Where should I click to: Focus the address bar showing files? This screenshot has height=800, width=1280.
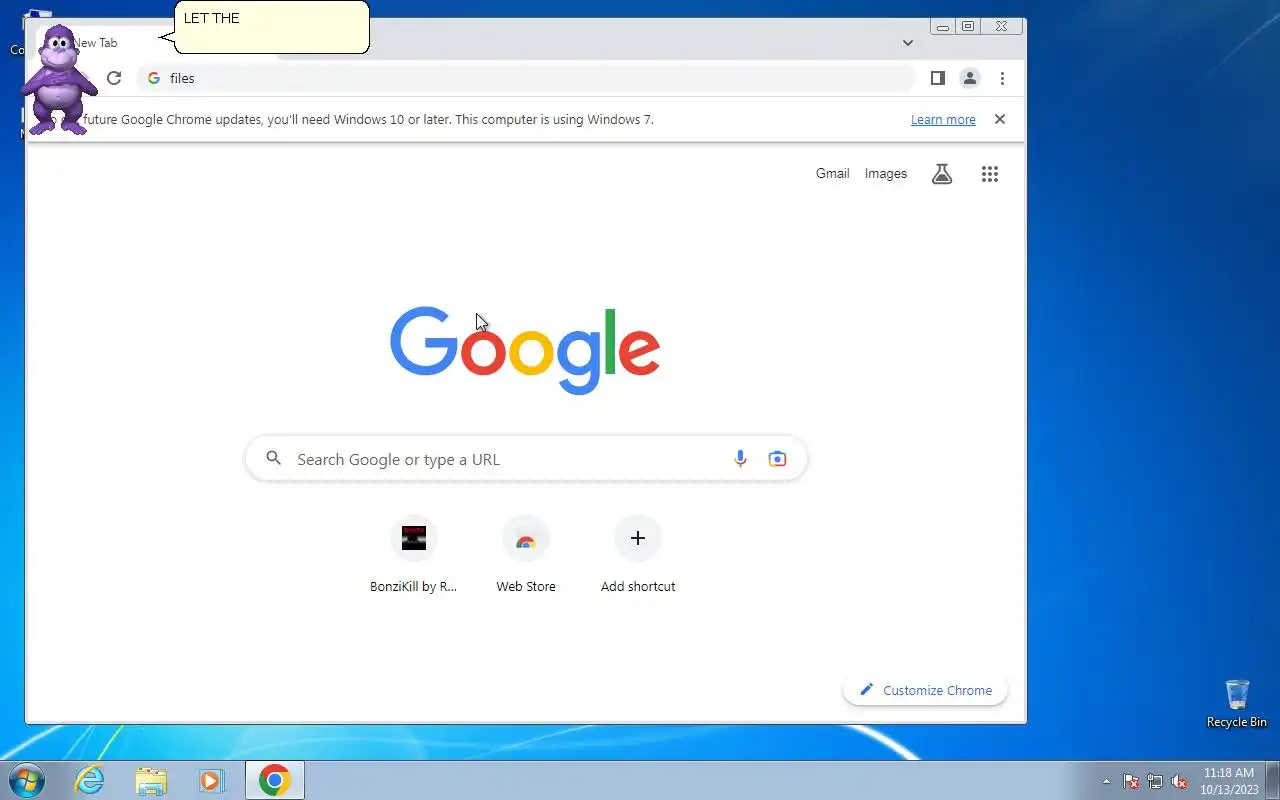click(x=525, y=78)
